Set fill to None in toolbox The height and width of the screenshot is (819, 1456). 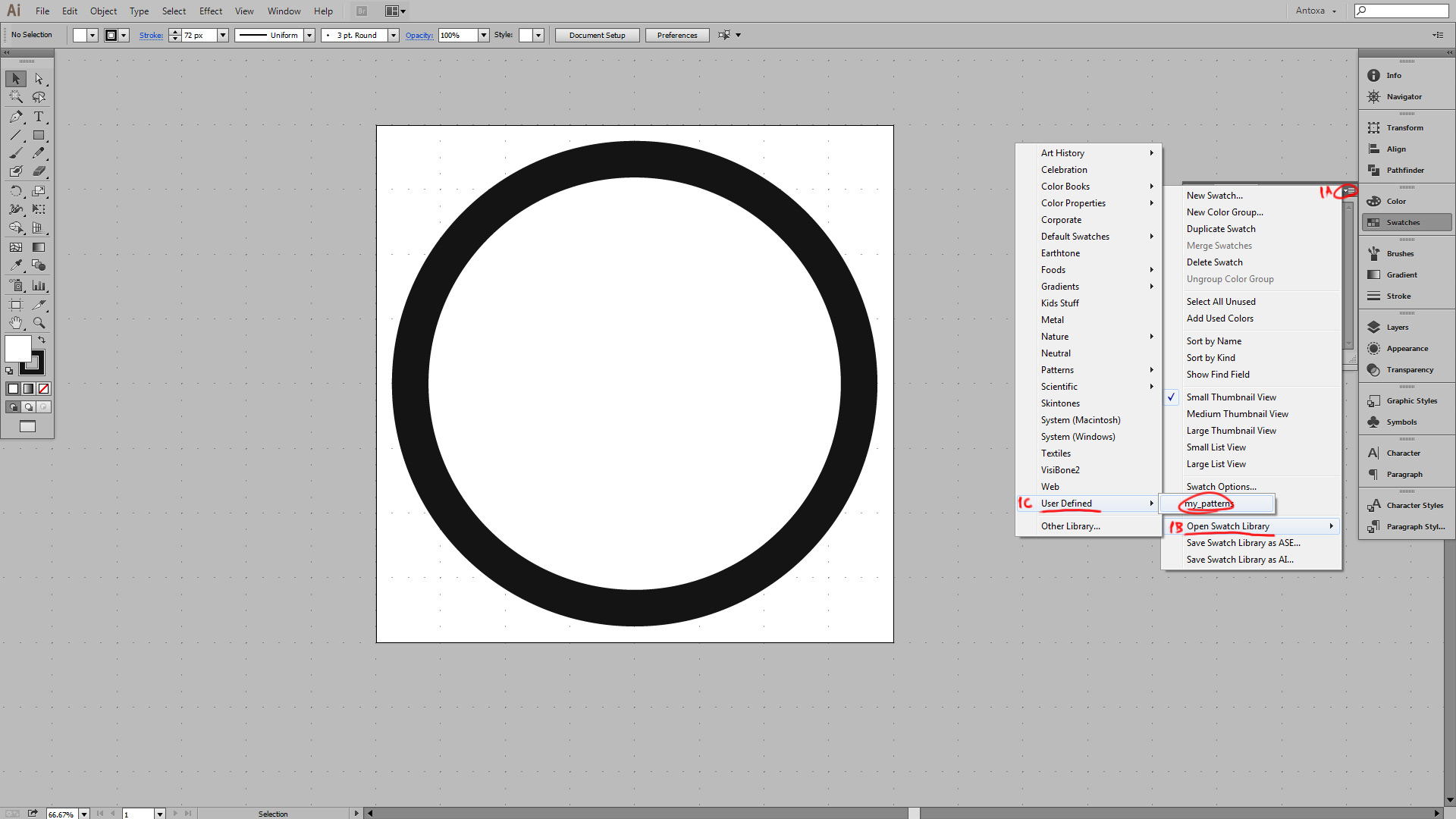44,389
